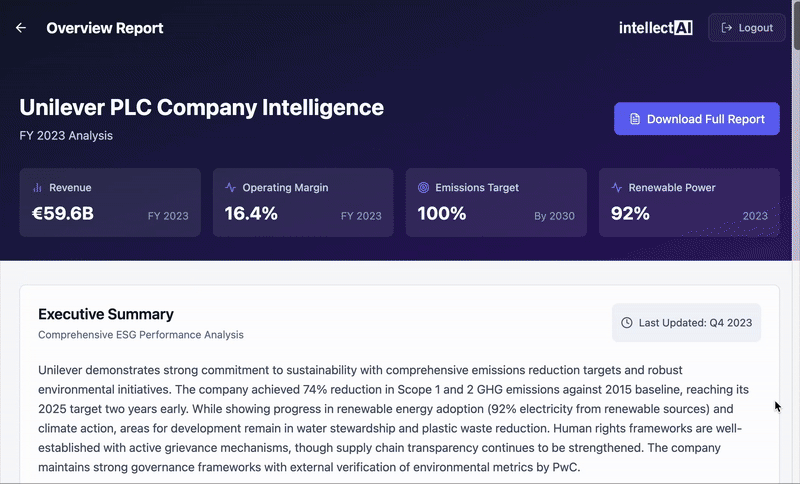
Task: Select the 16.4% operating margin card
Action: (x=303, y=202)
